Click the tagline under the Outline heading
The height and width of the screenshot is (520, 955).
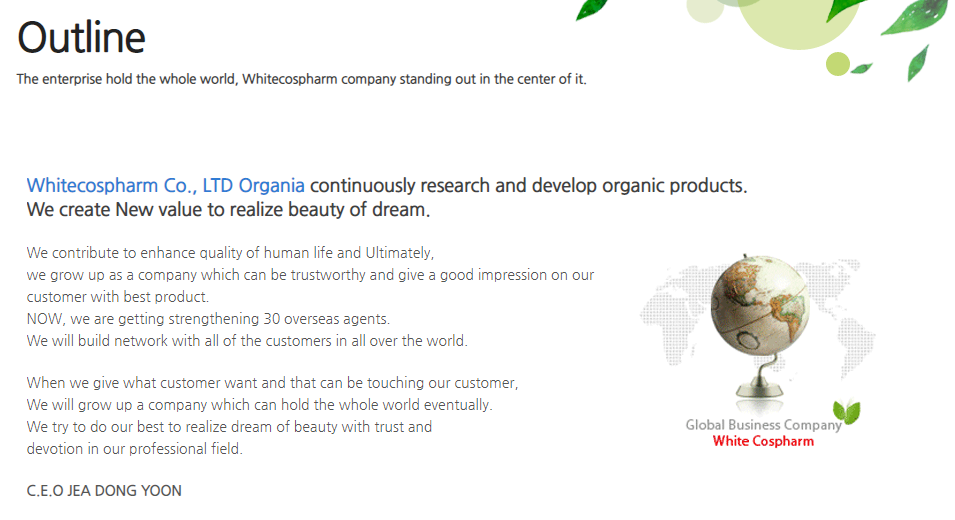coord(301,79)
